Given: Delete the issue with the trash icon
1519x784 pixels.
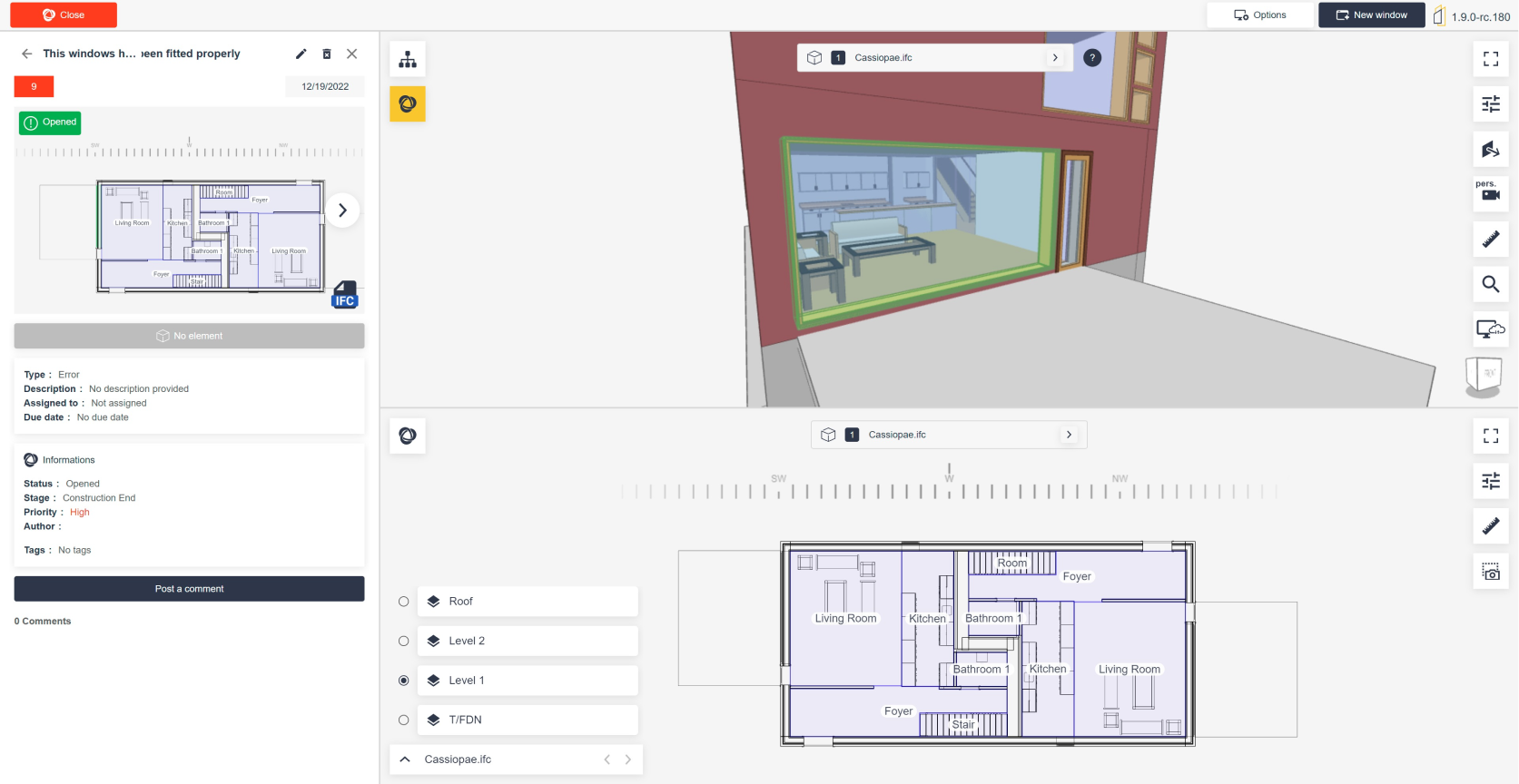Looking at the screenshot, I should [327, 54].
